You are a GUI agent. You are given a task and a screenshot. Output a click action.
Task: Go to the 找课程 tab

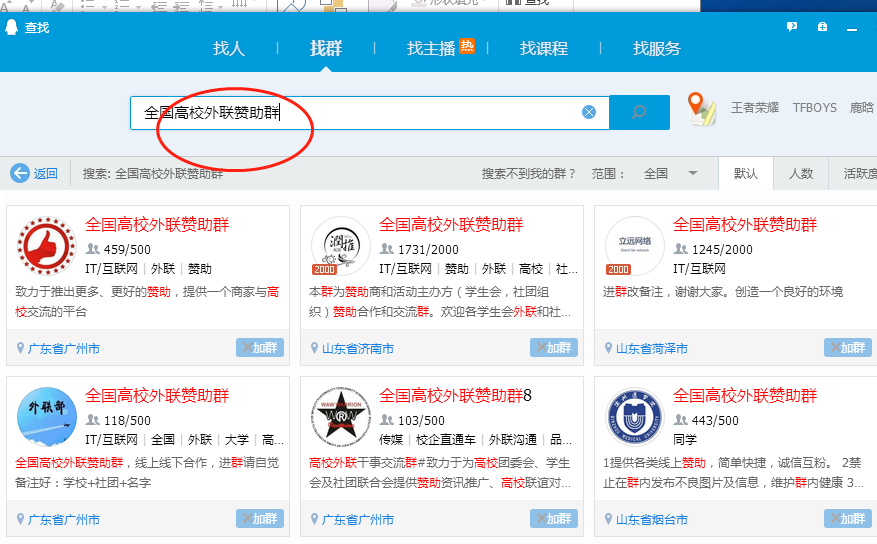coord(544,48)
